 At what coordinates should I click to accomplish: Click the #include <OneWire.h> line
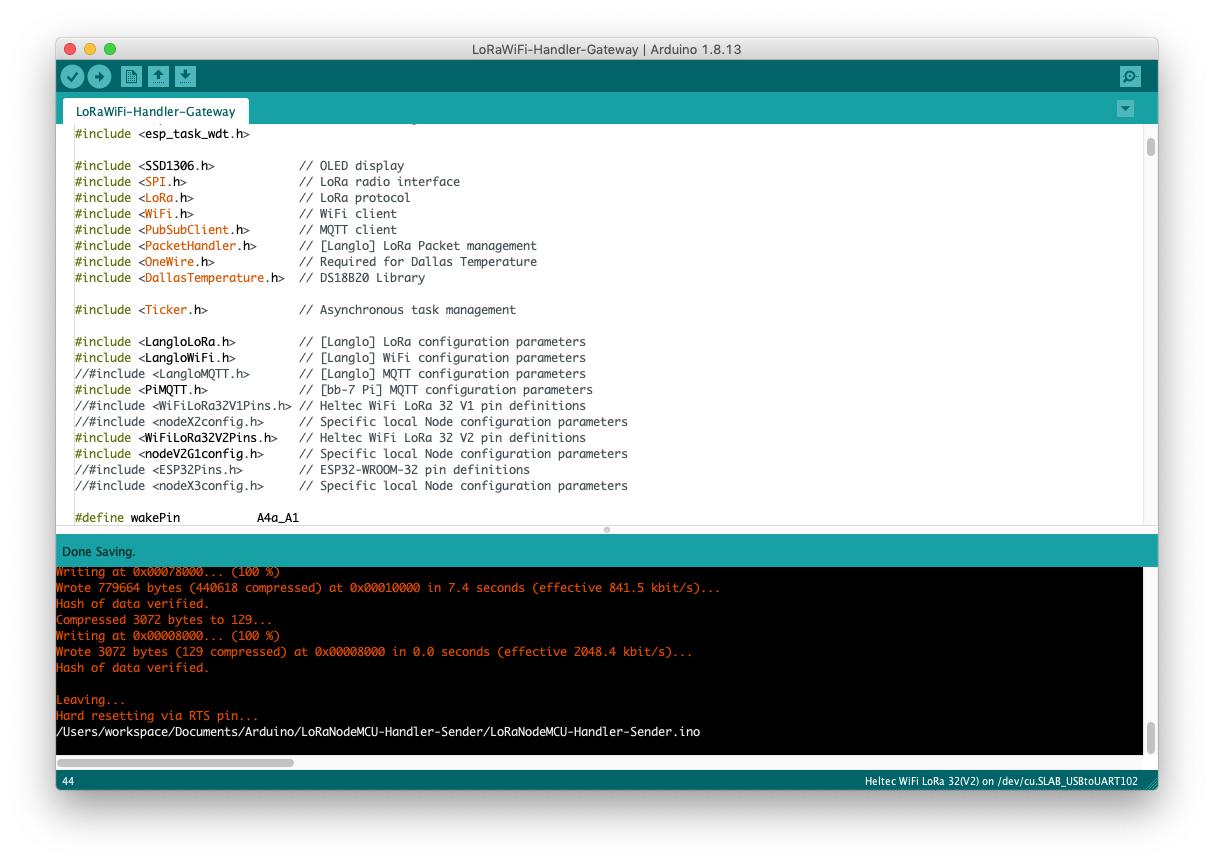coord(305,262)
